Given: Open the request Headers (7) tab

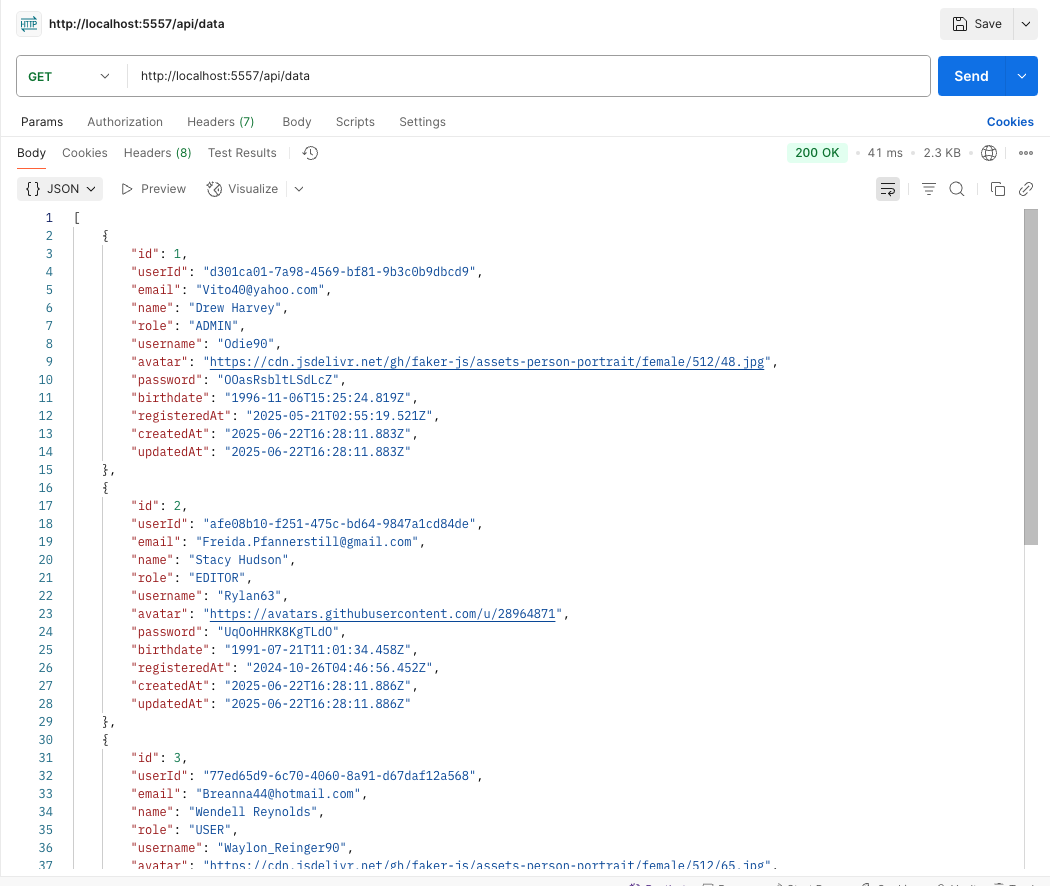Looking at the screenshot, I should coord(220,122).
